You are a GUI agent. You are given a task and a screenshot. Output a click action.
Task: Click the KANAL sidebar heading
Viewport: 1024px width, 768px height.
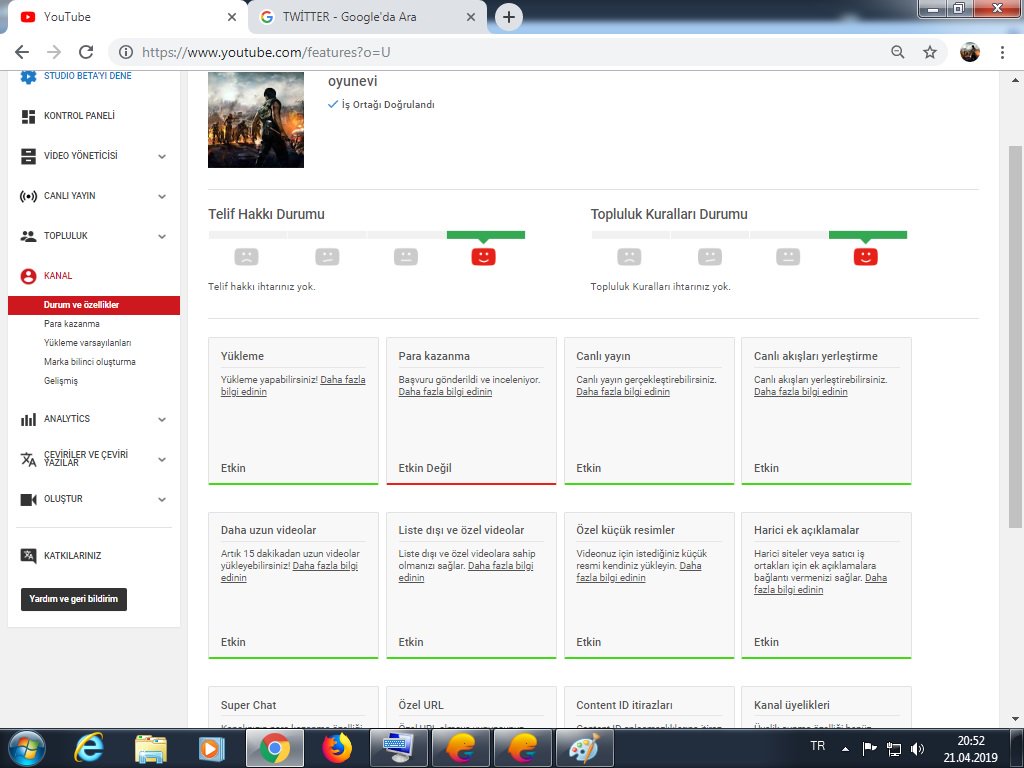[58, 276]
